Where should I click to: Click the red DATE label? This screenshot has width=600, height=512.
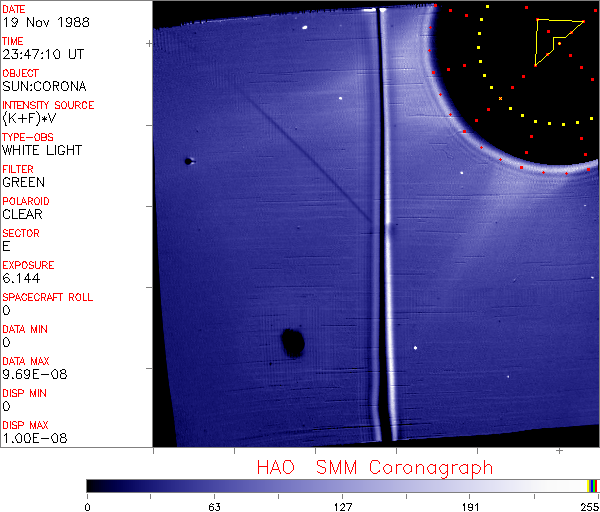(x=14, y=9)
